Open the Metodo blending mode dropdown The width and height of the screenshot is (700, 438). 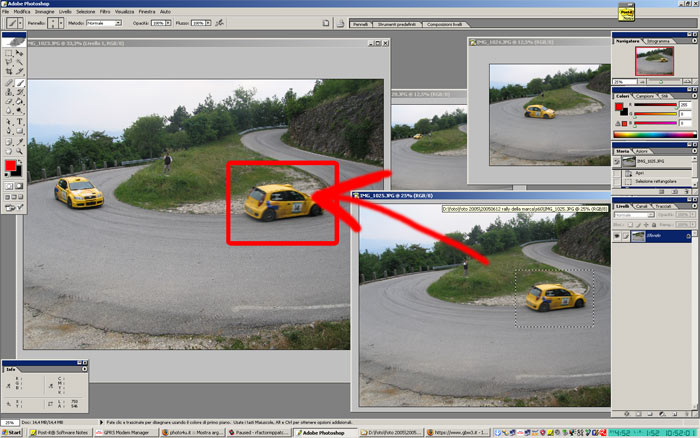118,23
